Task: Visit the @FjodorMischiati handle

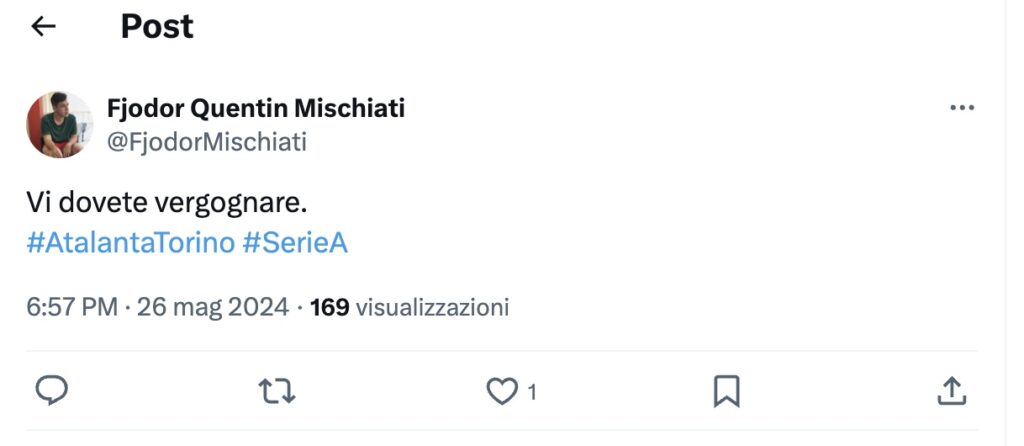Action: (x=207, y=142)
